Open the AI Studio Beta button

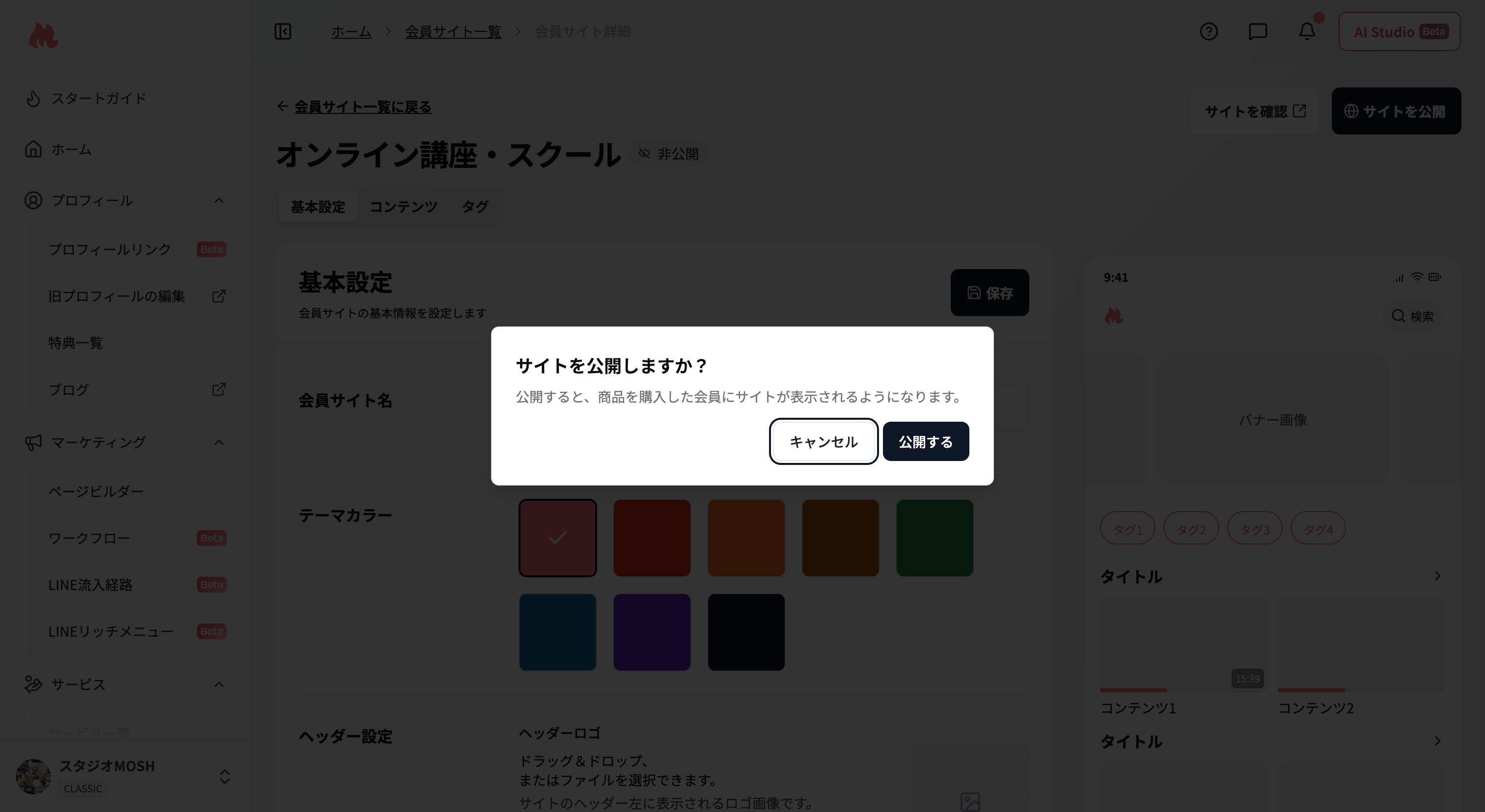pos(1399,32)
